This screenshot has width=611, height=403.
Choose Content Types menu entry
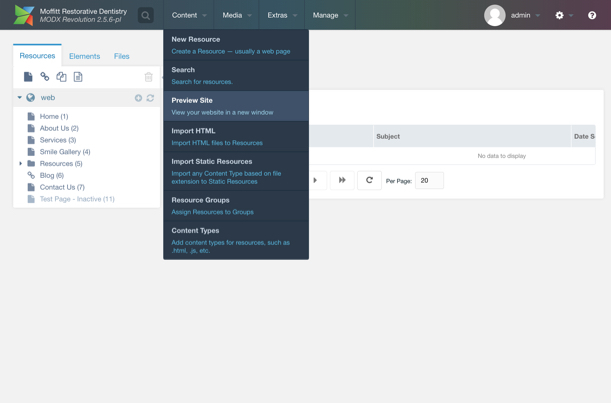tap(236, 240)
